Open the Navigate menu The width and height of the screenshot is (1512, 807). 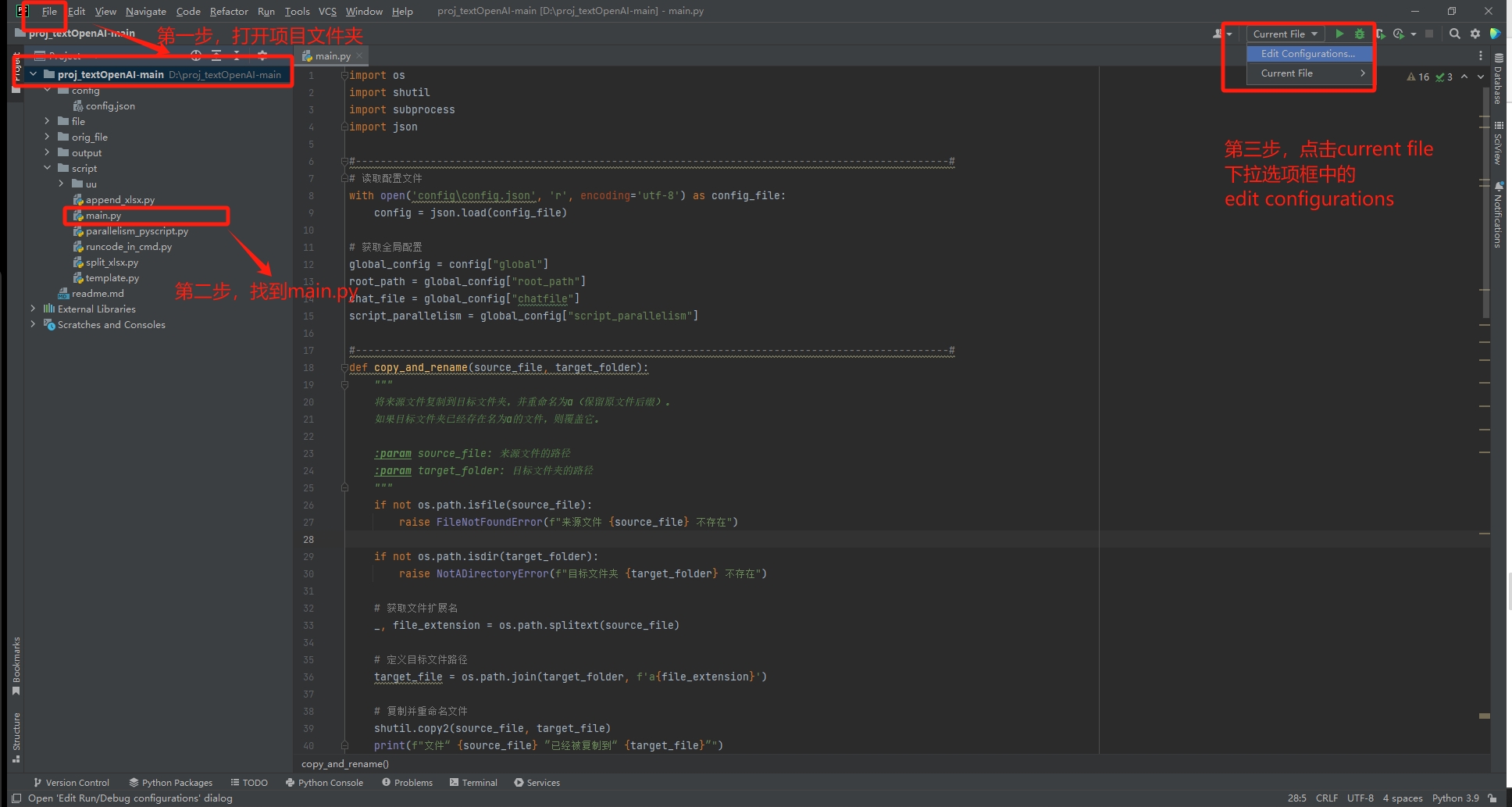[x=145, y=11]
